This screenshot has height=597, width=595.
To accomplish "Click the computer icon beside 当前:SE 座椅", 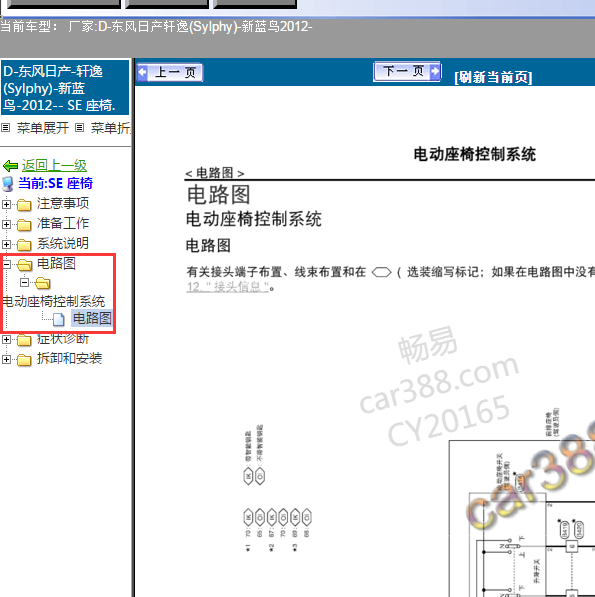I will pyautogui.click(x=8, y=184).
